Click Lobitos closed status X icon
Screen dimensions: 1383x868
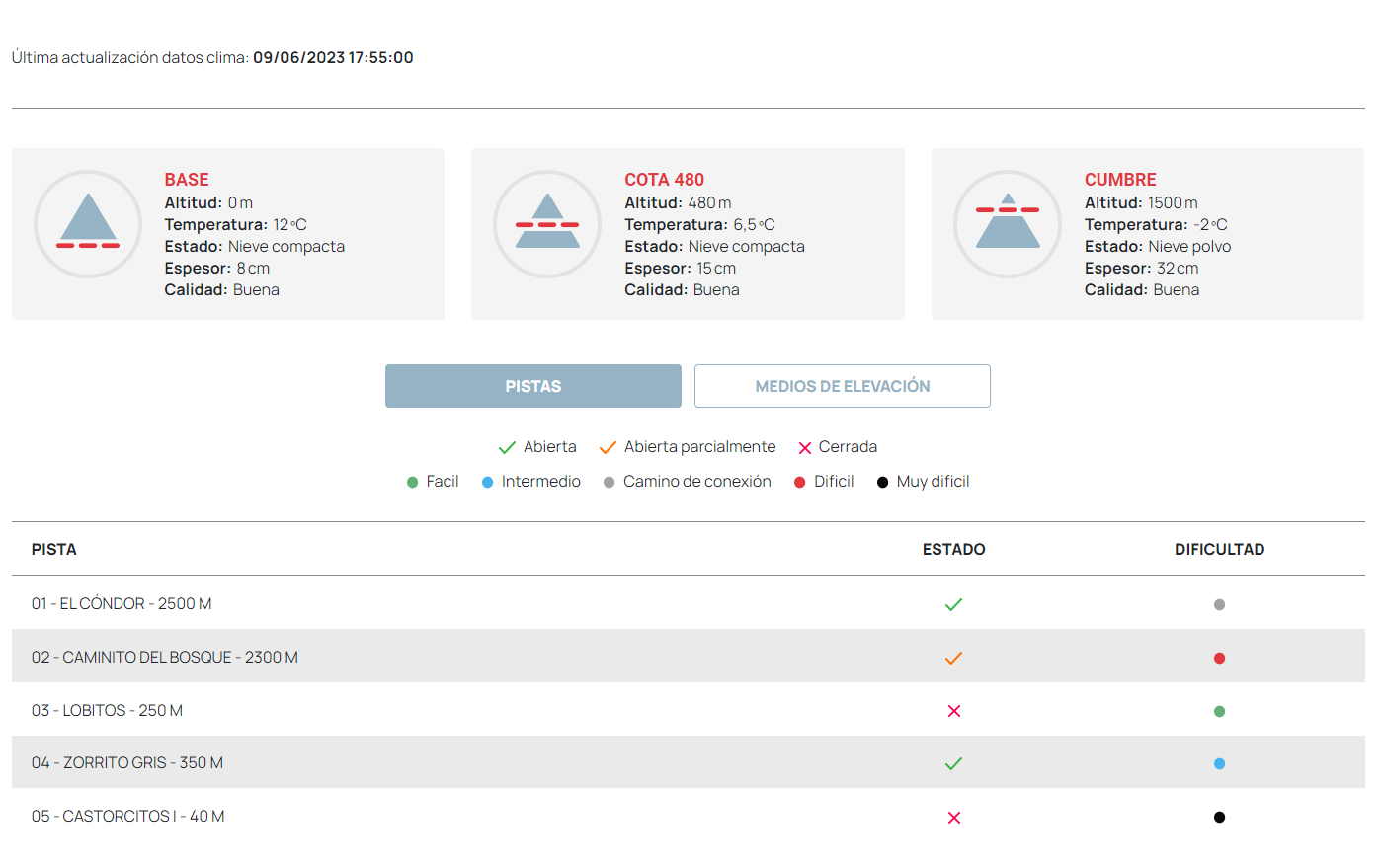954,711
